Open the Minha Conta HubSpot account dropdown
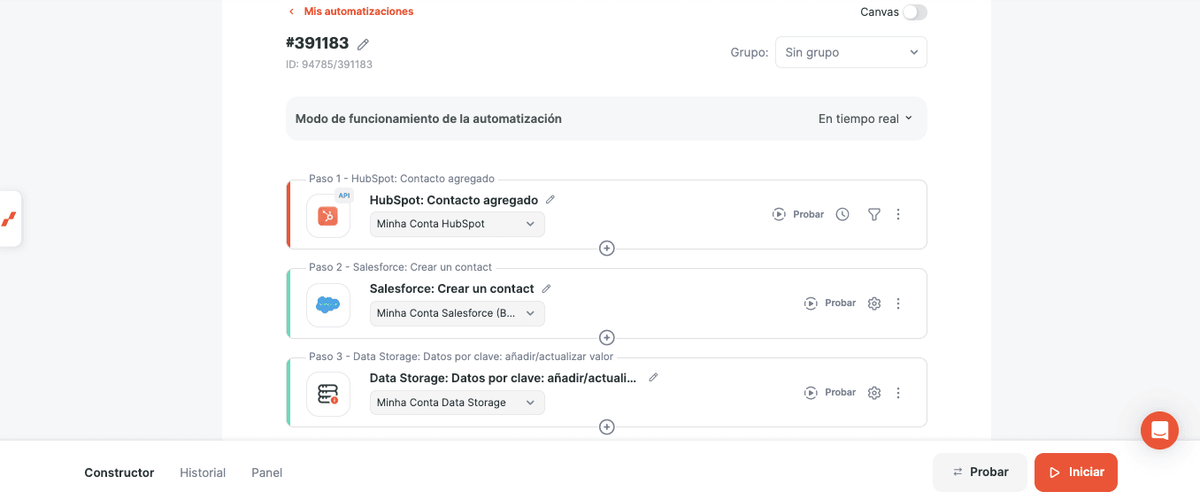The width and height of the screenshot is (1200, 499). point(457,224)
